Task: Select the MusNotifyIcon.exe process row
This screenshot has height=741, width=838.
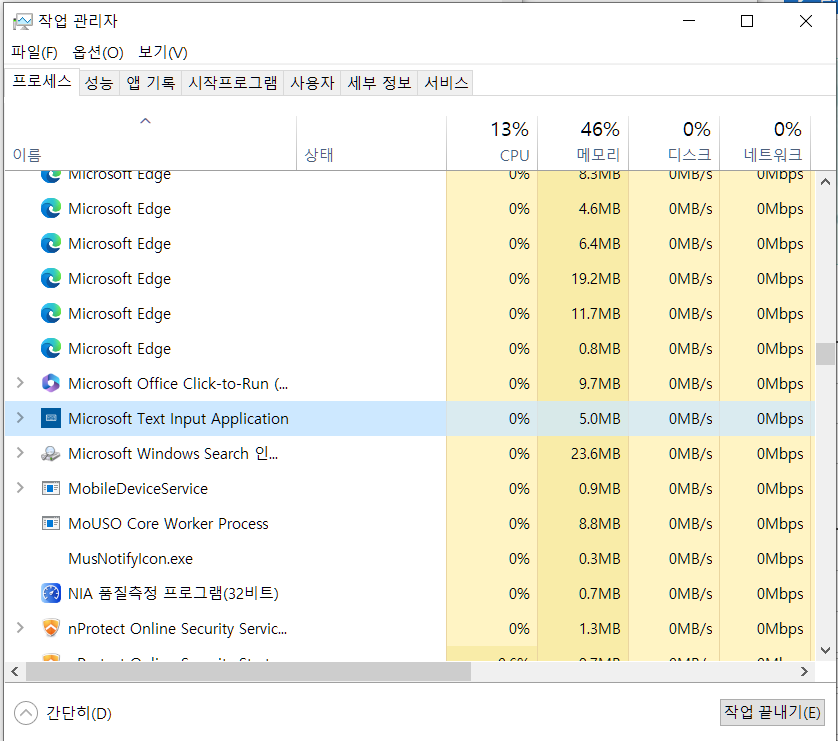Action: 410,558
